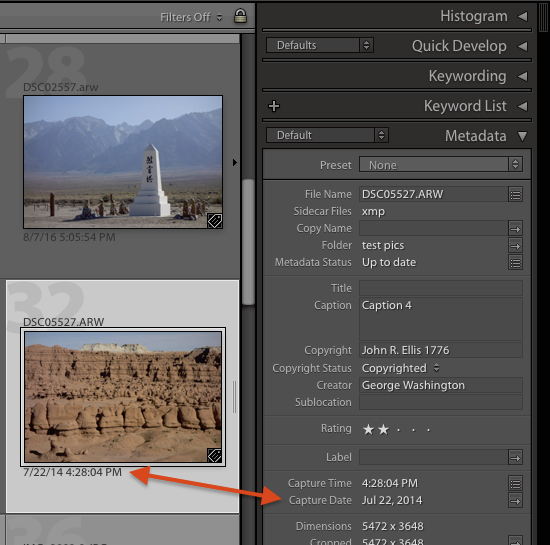Click the list icon beside File Name
550x545 pixels.
[515, 195]
